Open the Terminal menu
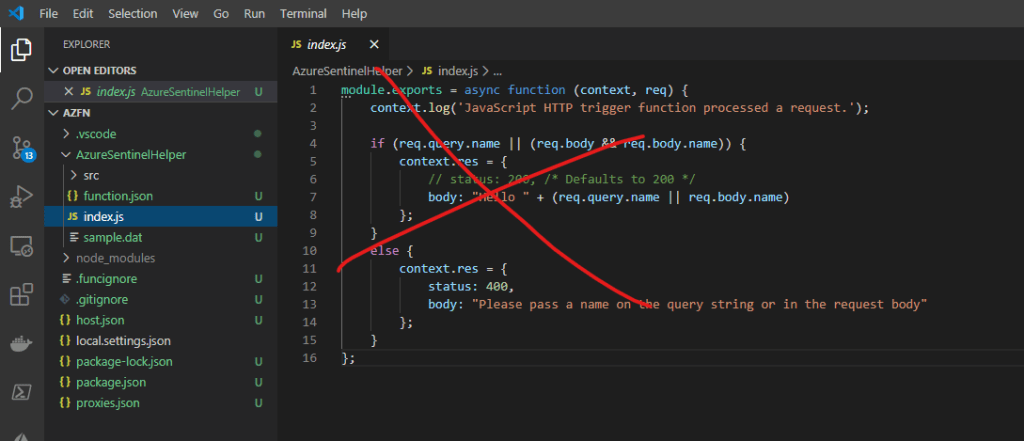The image size is (1024, 441). pyautogui.click(x=302, y=14)
